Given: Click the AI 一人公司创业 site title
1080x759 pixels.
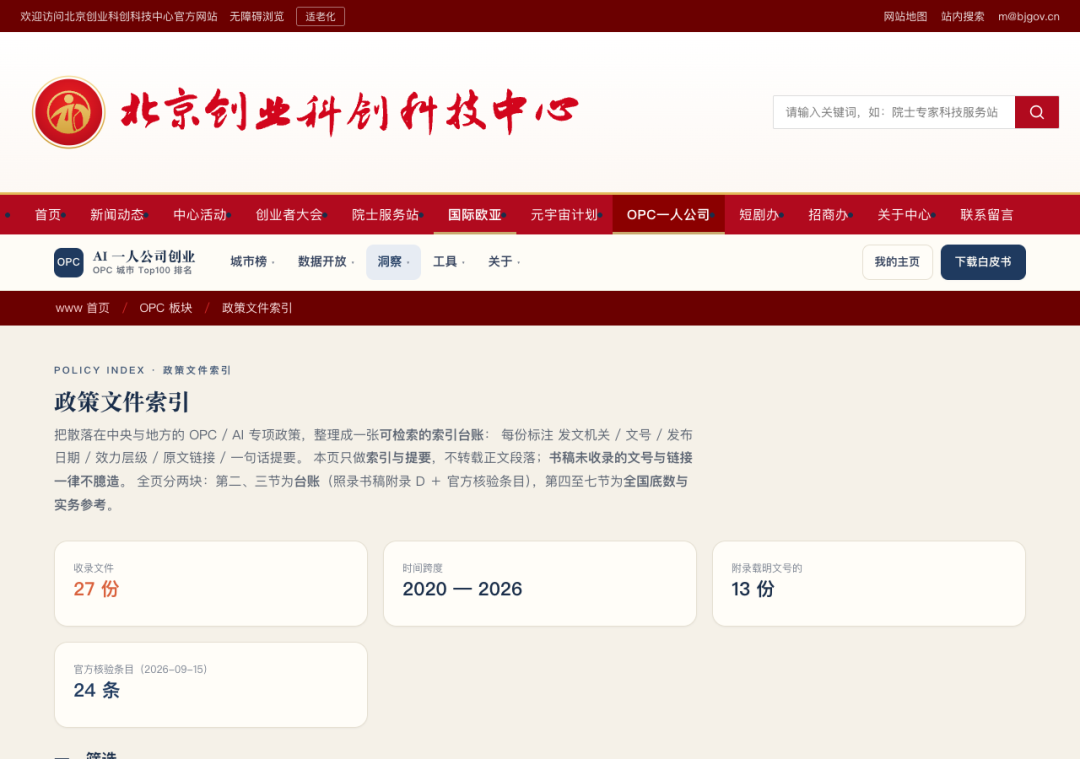Looking at the screenshot, I should coord(144,256).
